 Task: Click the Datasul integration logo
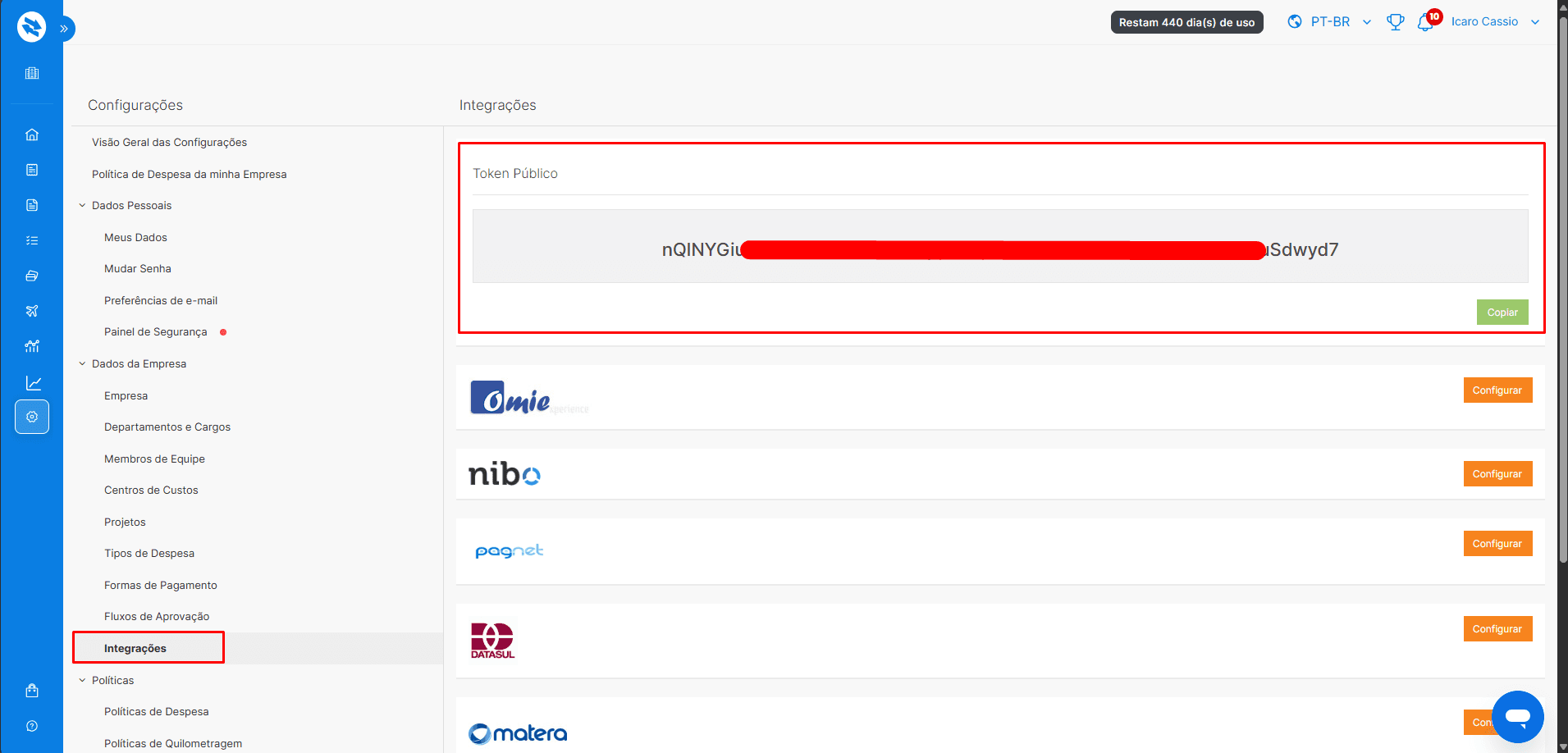click(492, 641)
